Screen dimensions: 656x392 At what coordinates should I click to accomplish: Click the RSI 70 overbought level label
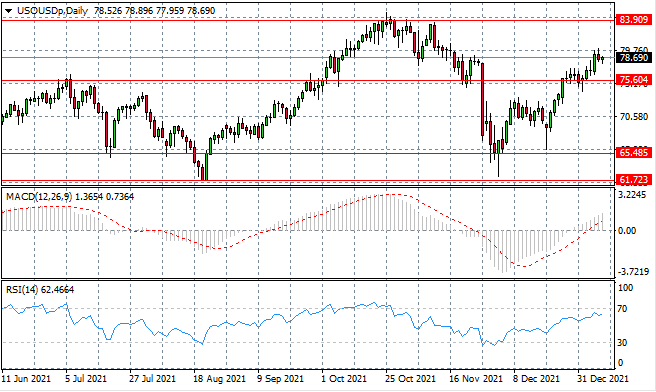[x=622, y=309]
